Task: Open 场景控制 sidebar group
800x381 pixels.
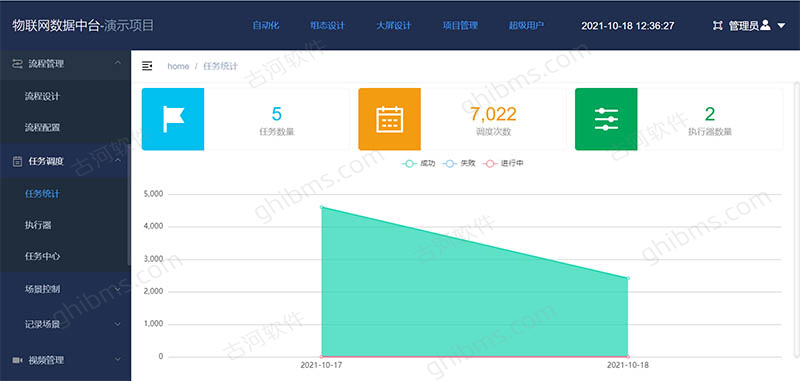Action: tap(42, 289)
